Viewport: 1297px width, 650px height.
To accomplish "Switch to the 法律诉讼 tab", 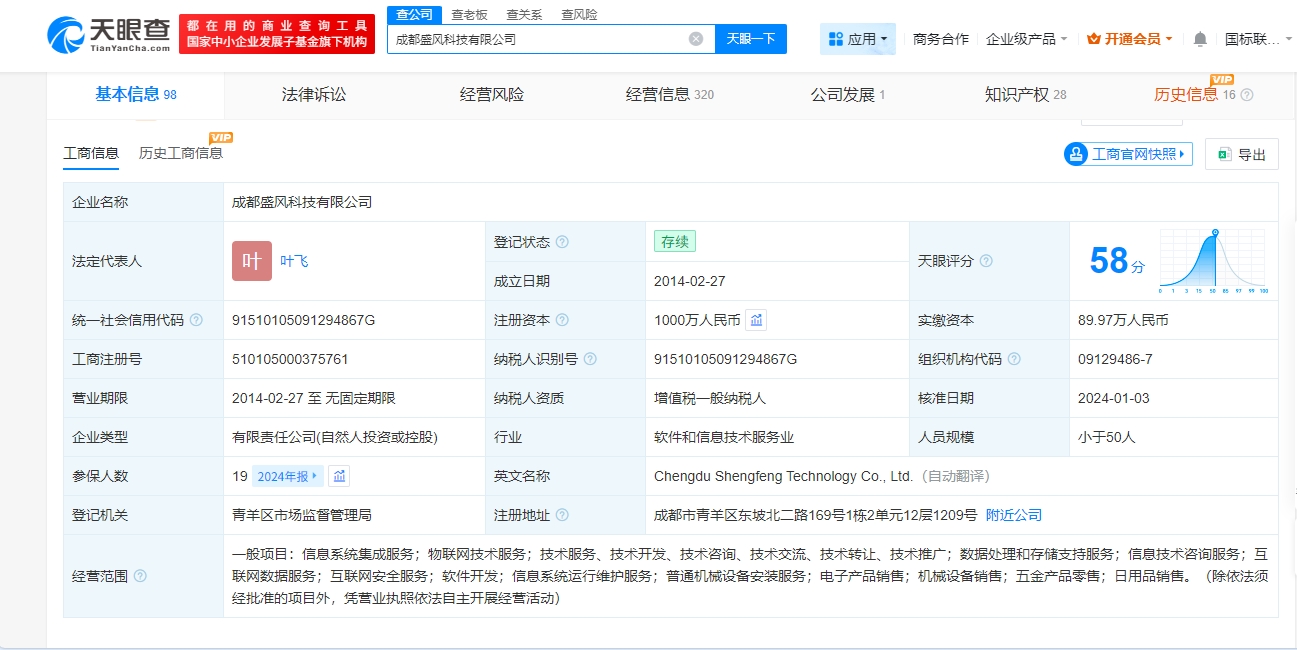I will click(314, 95).
